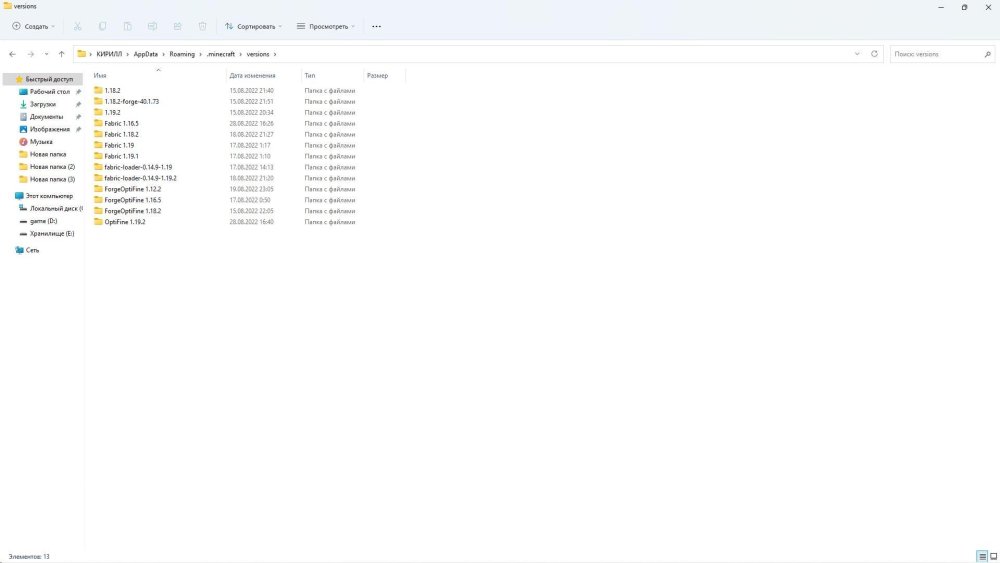Select folder 1.18.2-forge-40.1.73
Image resolution: width=1000 pixels, height=563 pixels.
click(131, 101)
